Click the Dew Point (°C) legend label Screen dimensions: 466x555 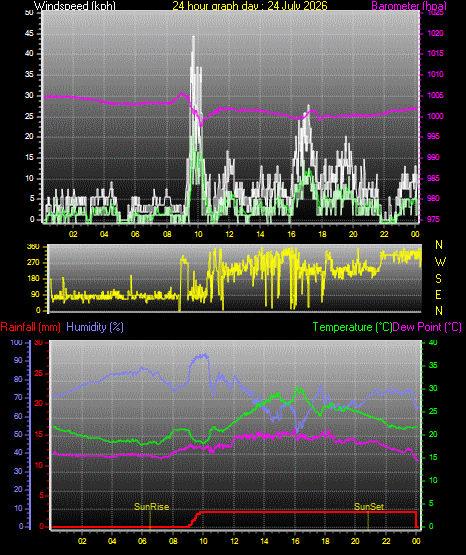coord(427,327)
